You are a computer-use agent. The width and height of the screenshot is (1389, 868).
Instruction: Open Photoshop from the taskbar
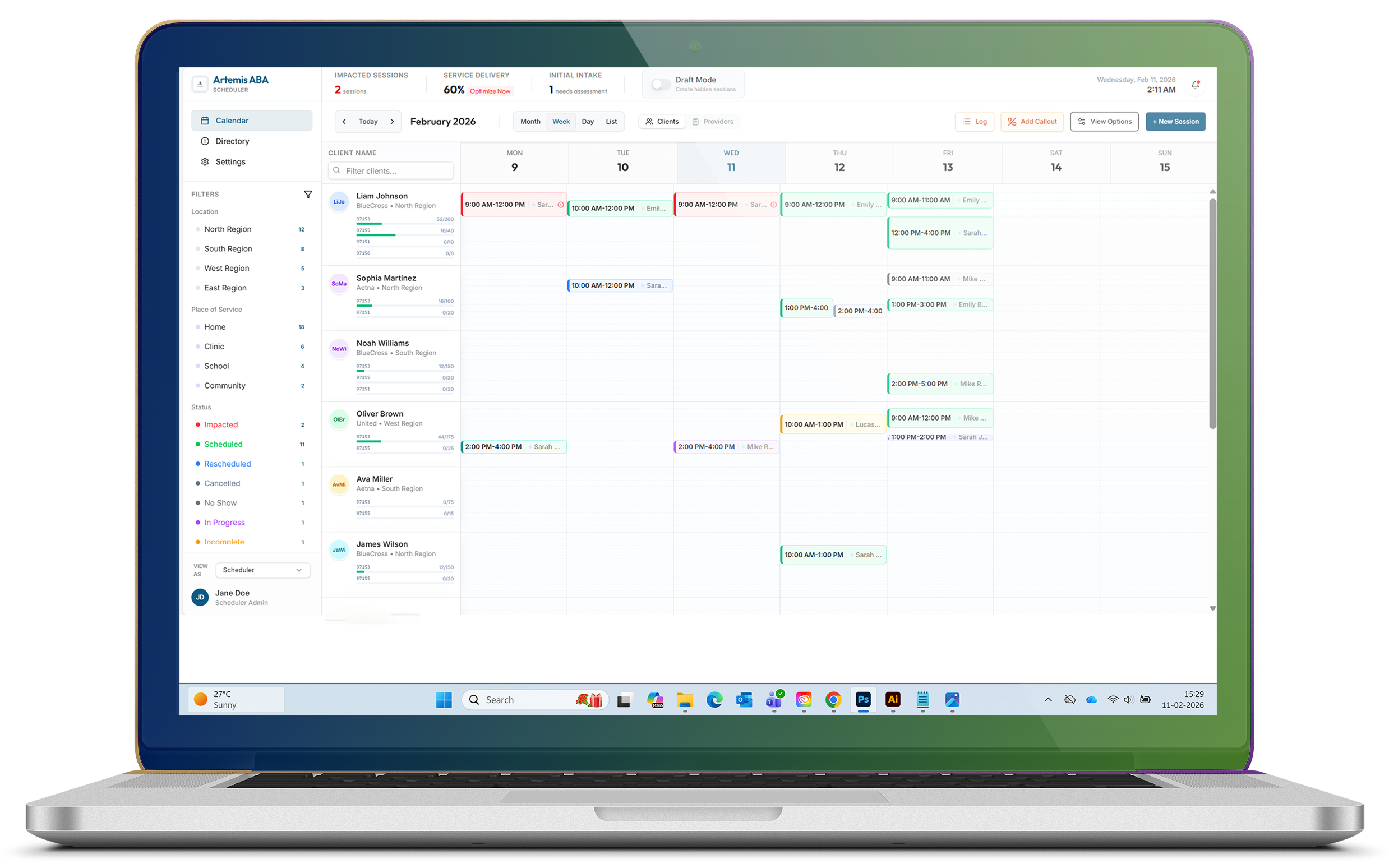(862, 699)
